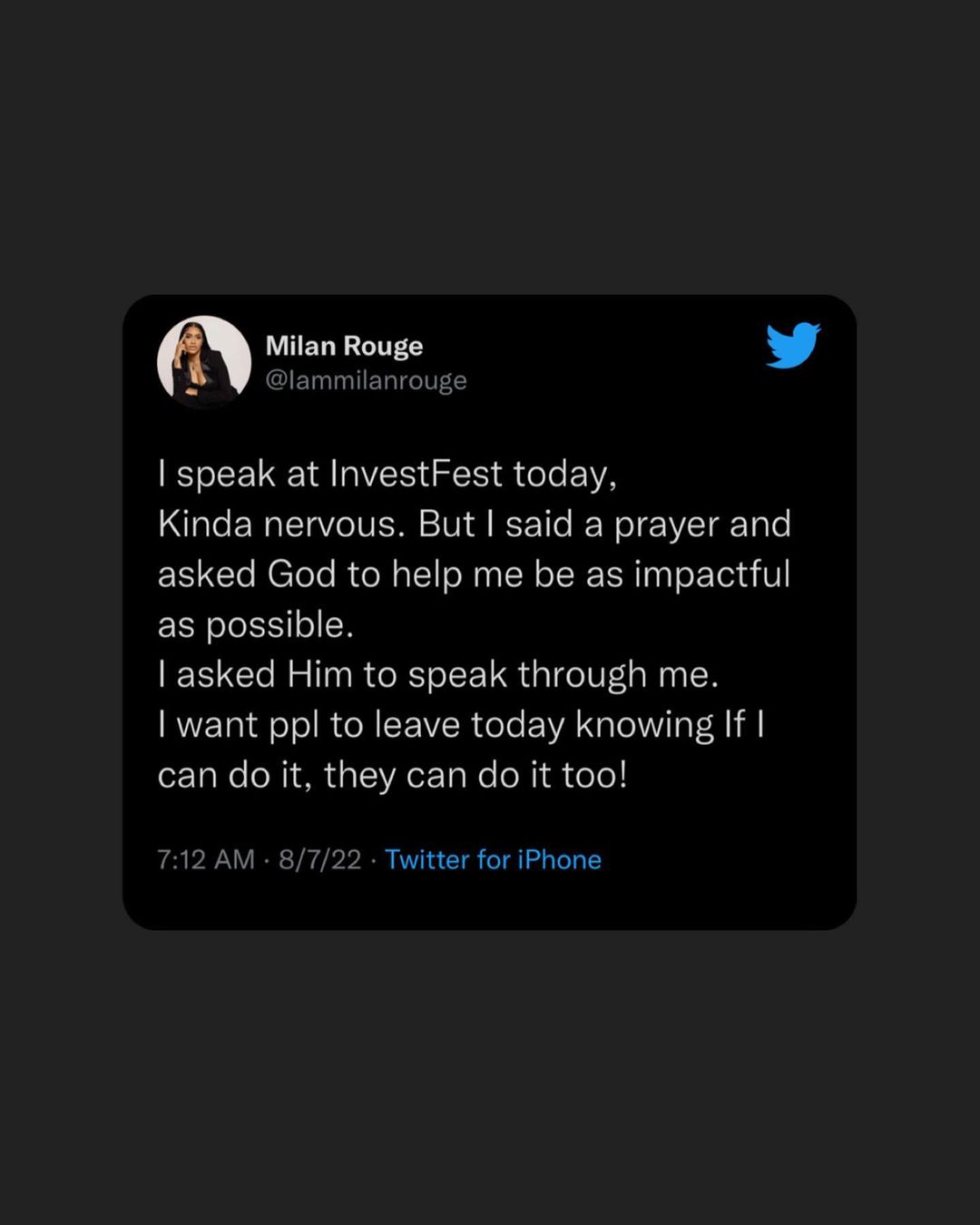The image size is (980, 1225).
Task: Click the short line 'as possible.'
Action: tap(256, 625)
